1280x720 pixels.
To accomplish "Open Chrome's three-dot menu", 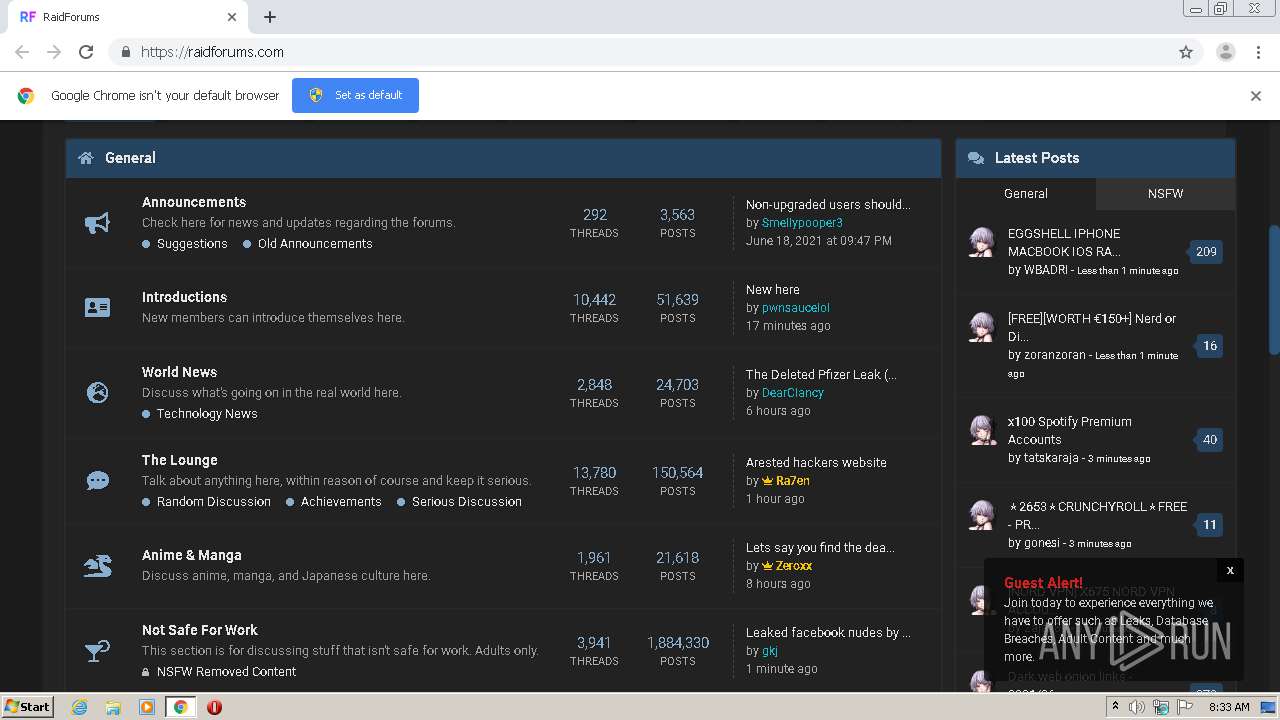I will tap(1258, 52).
